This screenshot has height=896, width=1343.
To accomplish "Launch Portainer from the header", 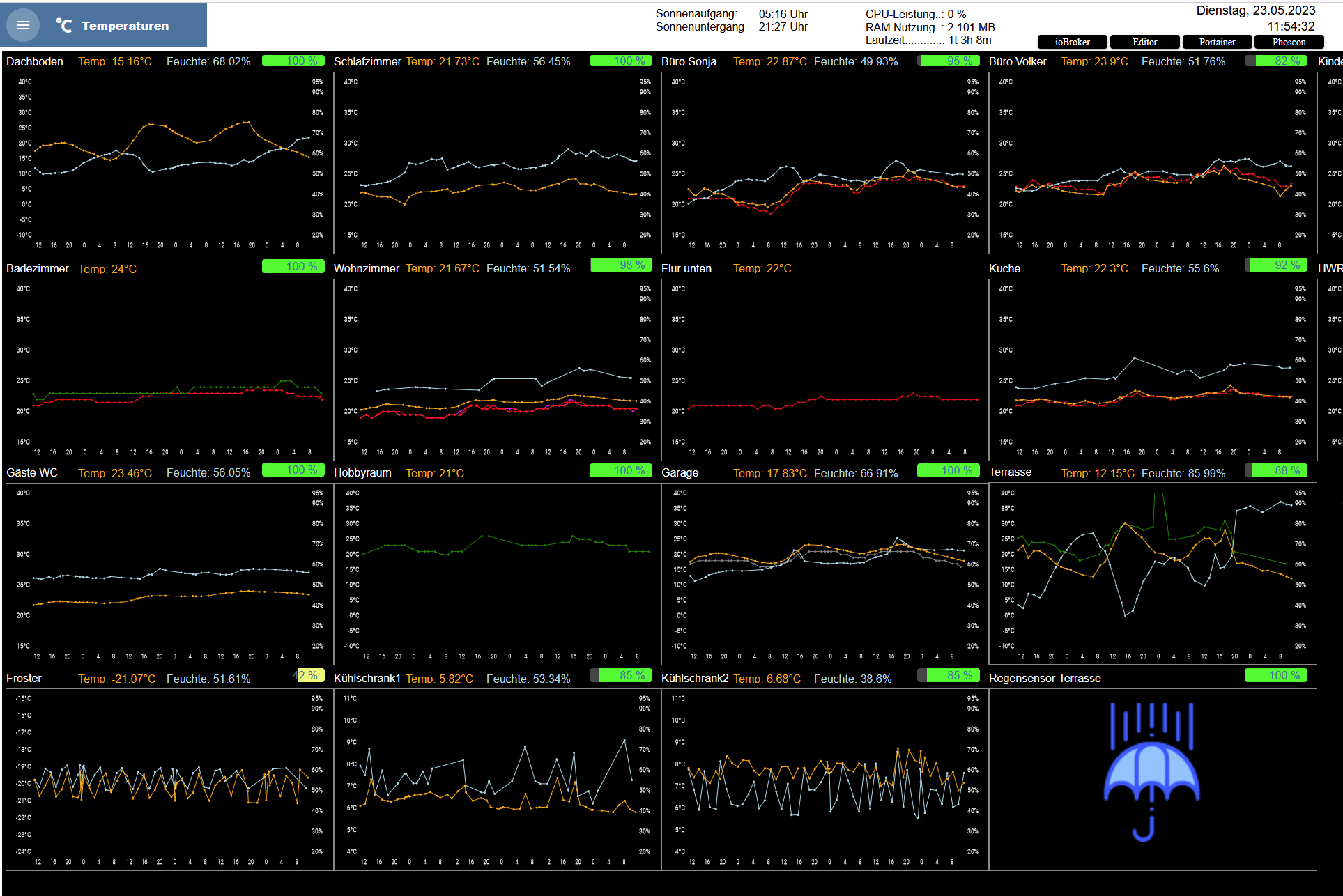I will point(1217,42).
